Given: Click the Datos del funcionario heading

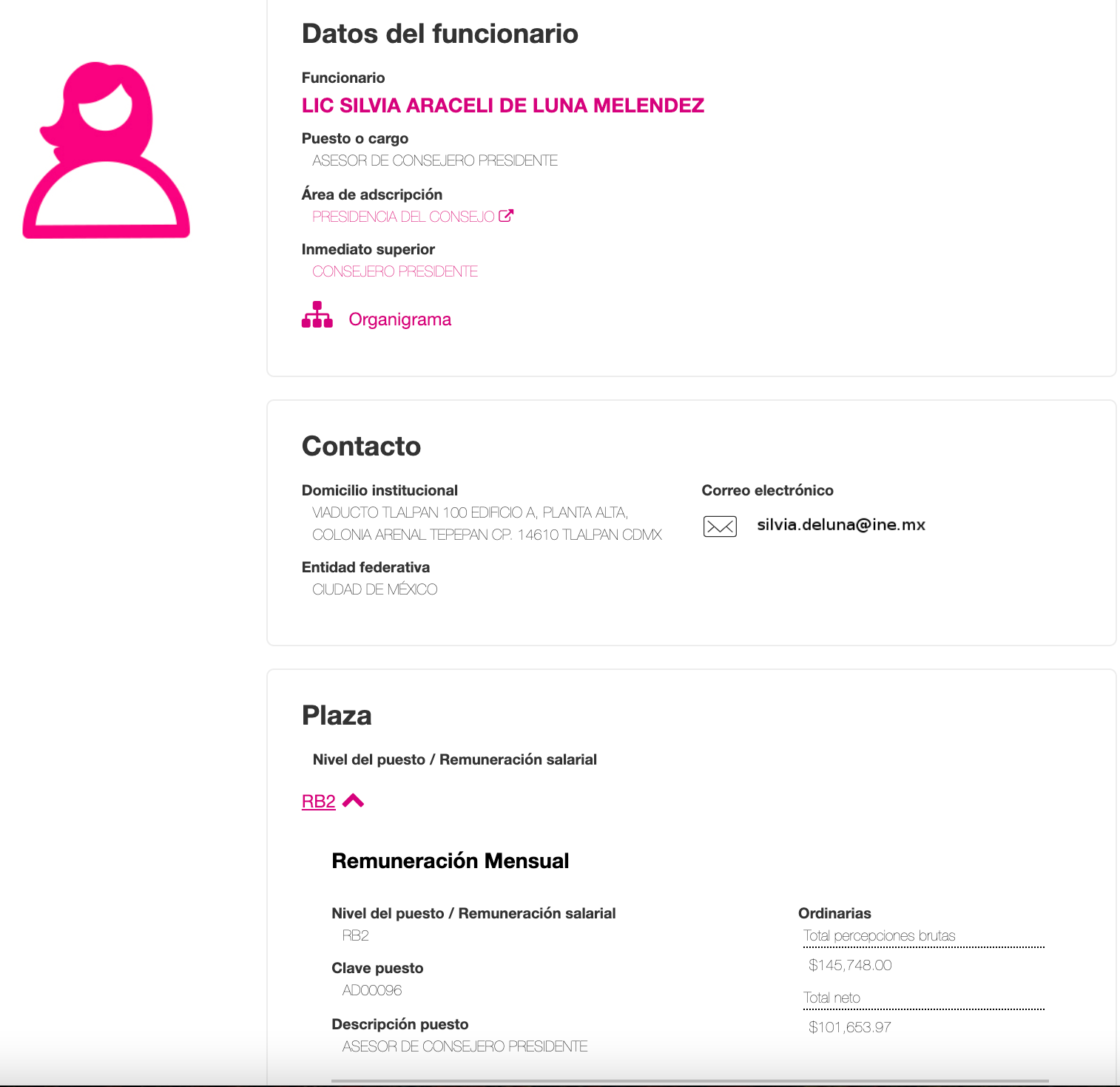Looking at the screenshot, I should point(439,34).
